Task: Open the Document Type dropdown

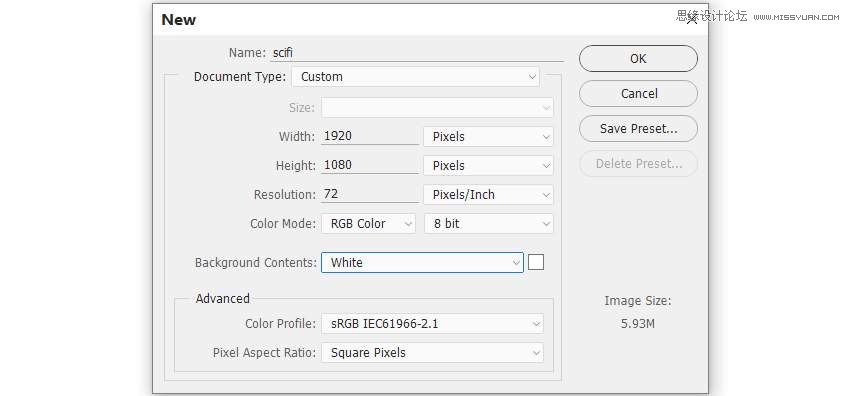Action: tap(416, 77)
